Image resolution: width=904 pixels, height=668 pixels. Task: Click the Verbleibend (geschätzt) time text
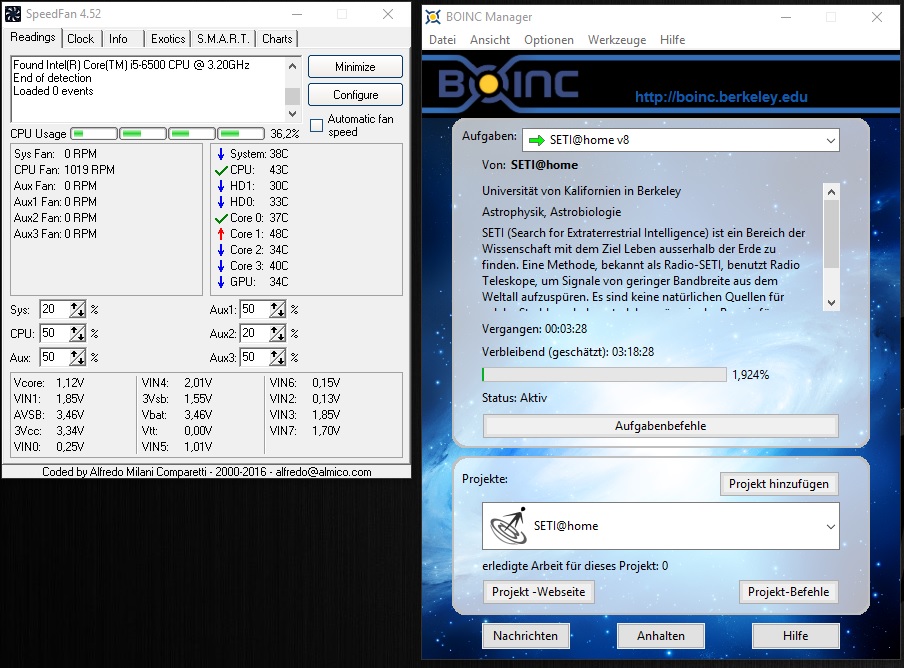(x=568, y=352)
